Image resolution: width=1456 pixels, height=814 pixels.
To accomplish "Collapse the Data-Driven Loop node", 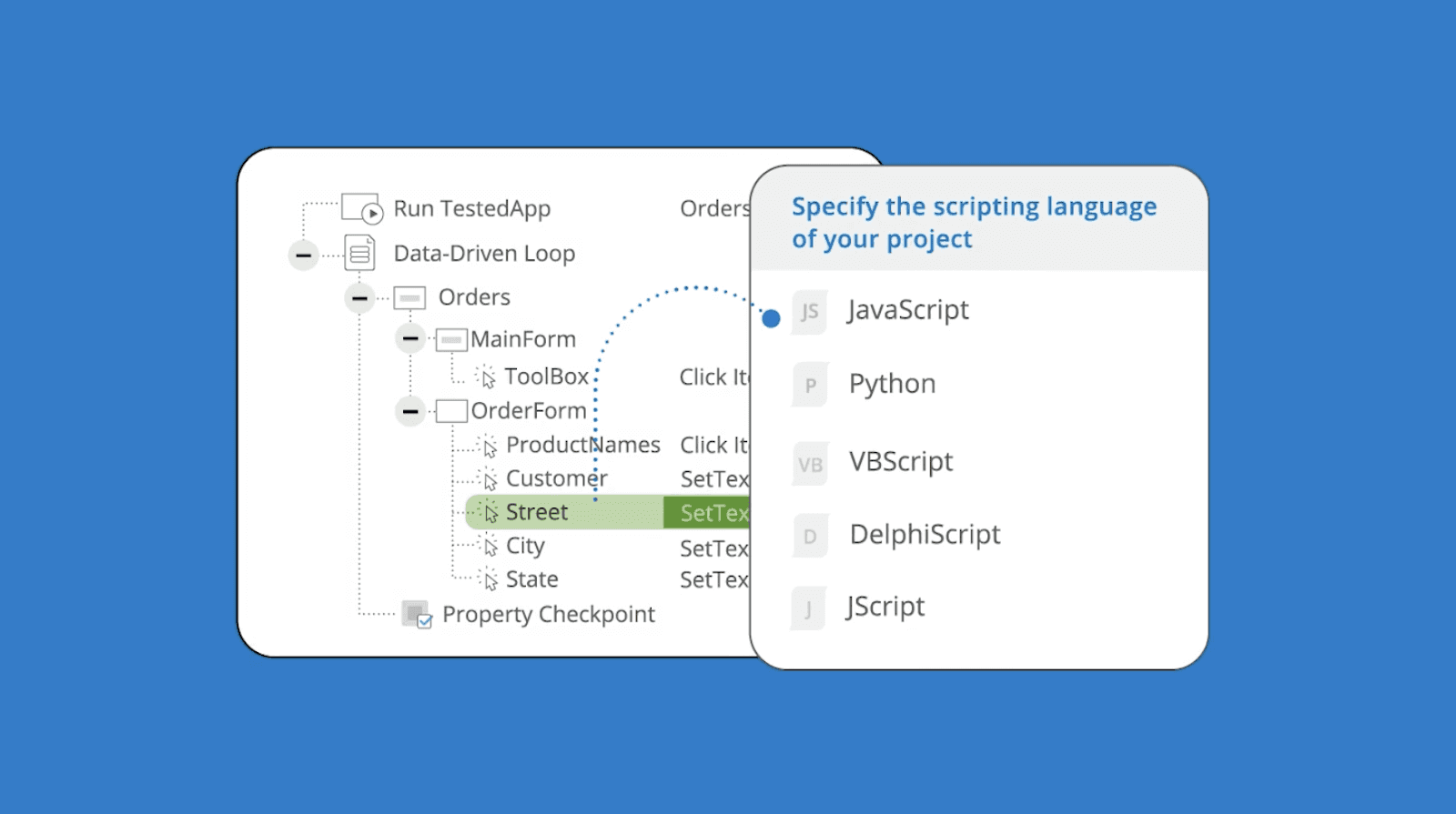I will [303, 256].
